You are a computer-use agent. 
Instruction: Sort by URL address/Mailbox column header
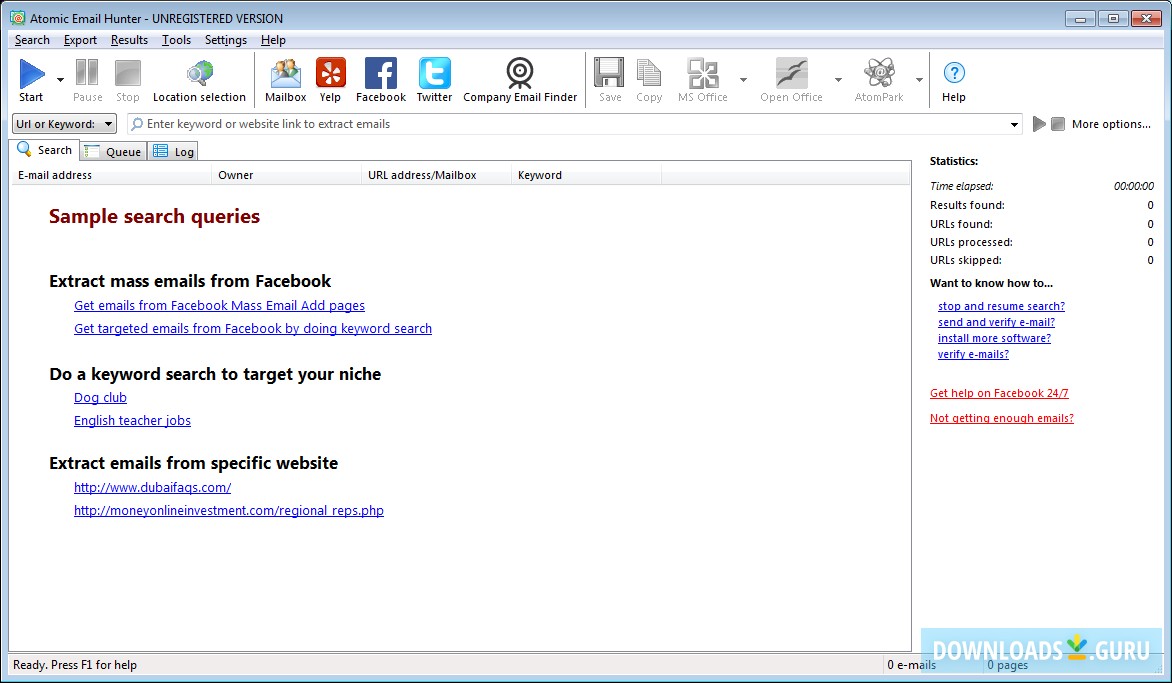click(437, 176)
